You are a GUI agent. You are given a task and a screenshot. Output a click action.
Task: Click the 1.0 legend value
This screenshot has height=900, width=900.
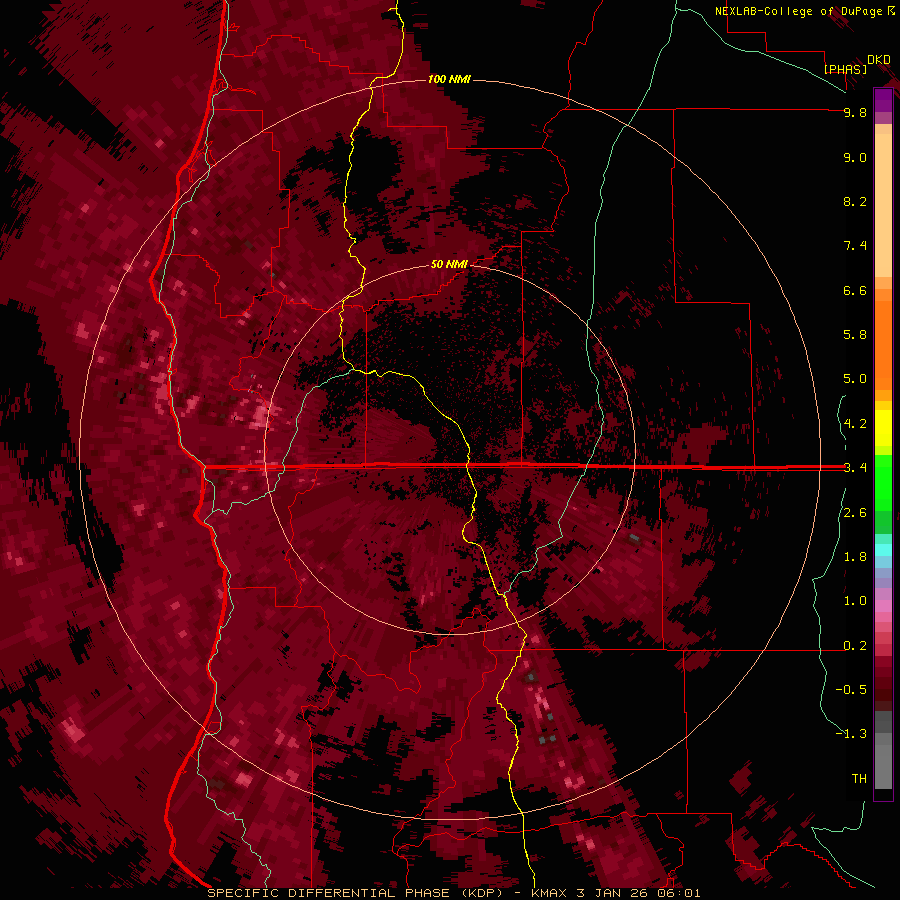(x=855, y=601)
